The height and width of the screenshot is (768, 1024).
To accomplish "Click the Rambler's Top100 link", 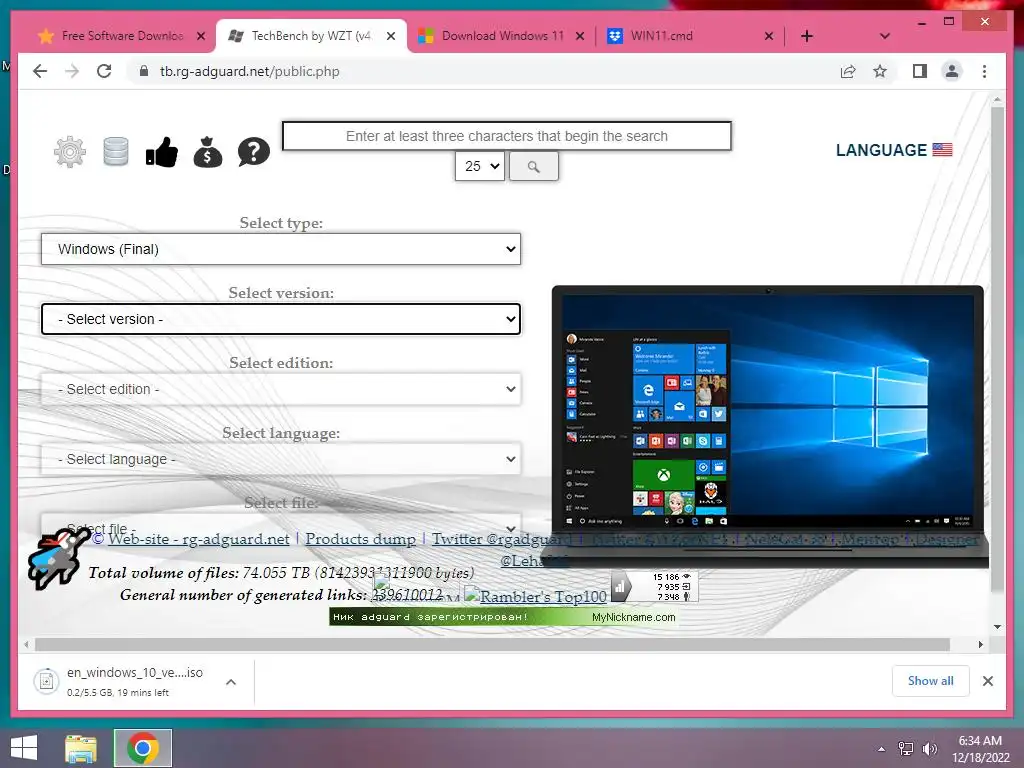I will (x=536, y=596).
